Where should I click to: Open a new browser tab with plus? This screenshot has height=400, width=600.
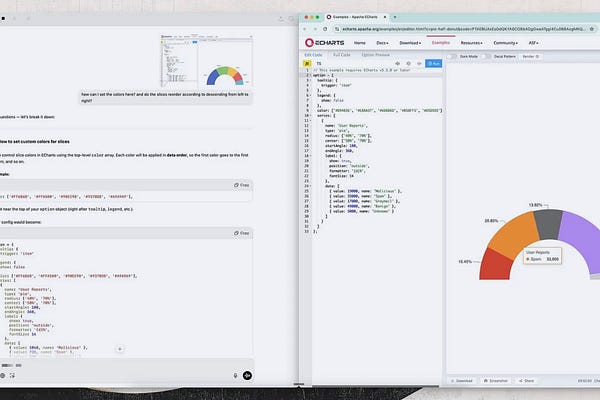pos(395,17)
